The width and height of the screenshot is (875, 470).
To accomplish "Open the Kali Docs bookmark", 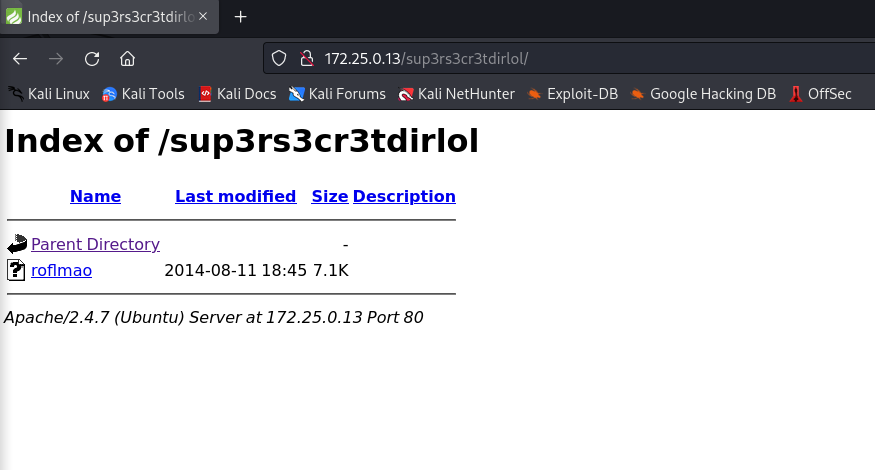I will [238, 94].
